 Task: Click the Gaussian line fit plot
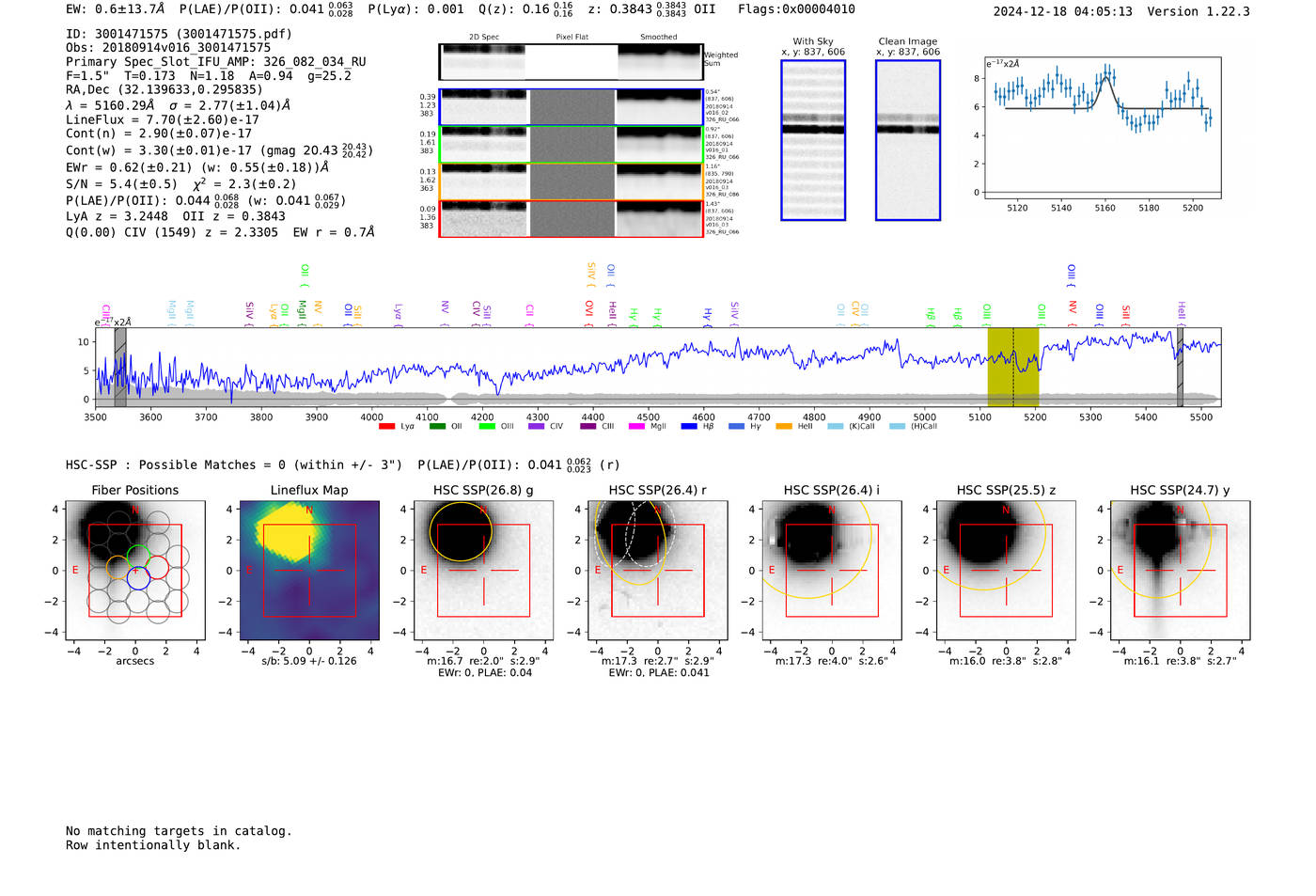1103,128
